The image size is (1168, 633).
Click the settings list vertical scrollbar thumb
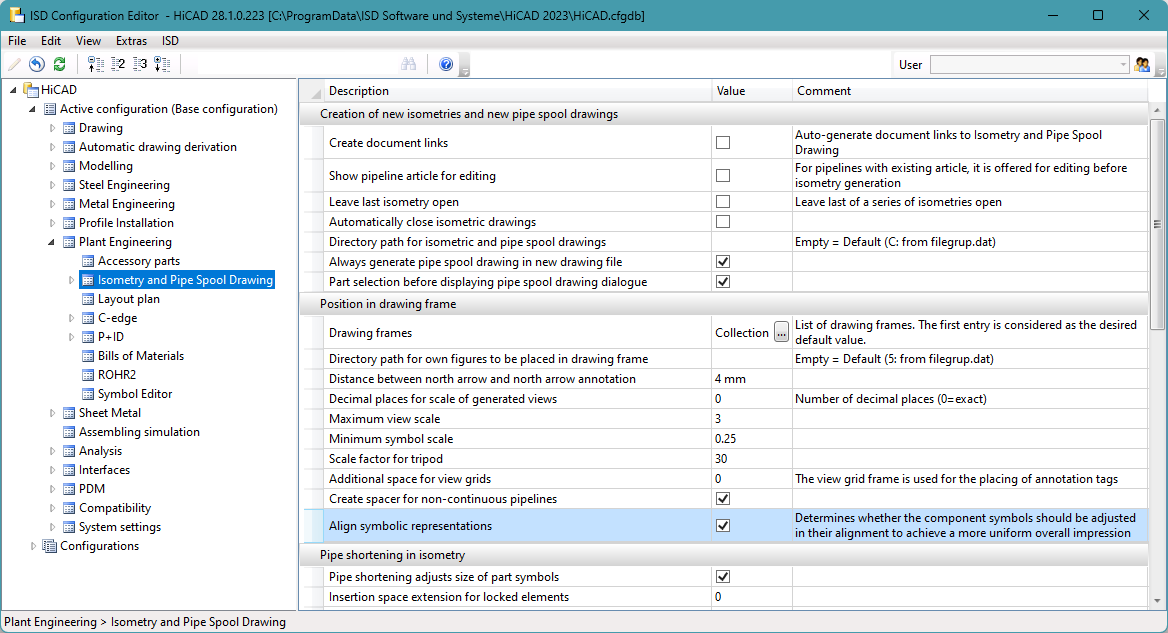tap(1157, 223)
